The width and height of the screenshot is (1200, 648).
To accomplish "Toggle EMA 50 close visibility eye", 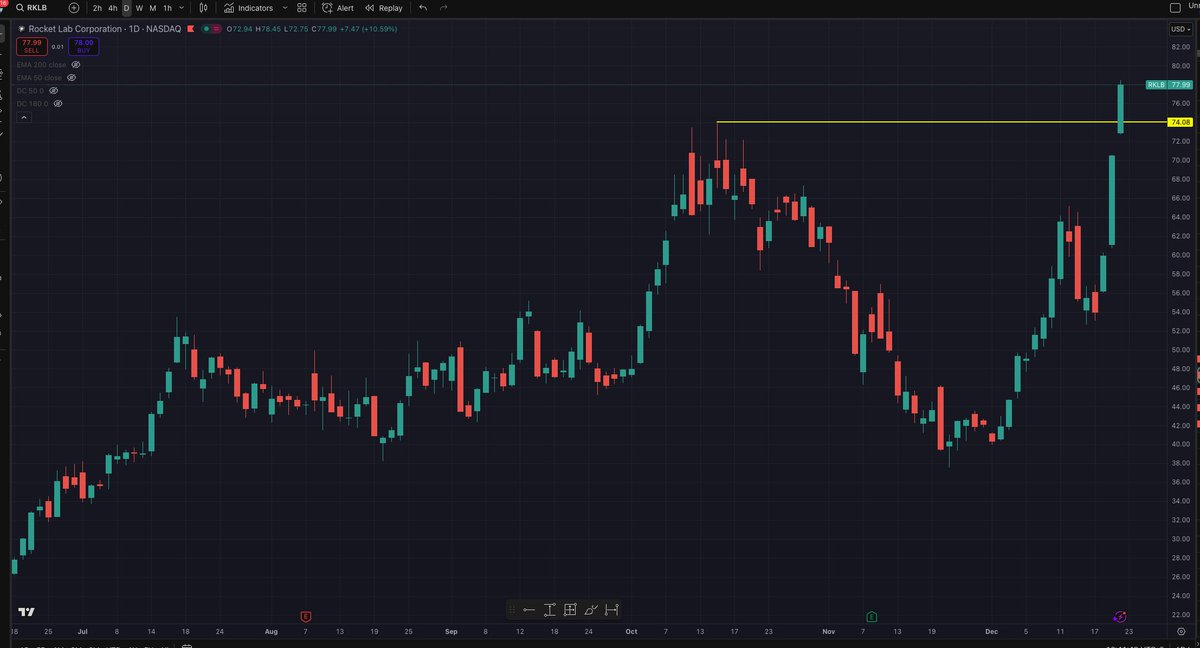I will 72,77.
